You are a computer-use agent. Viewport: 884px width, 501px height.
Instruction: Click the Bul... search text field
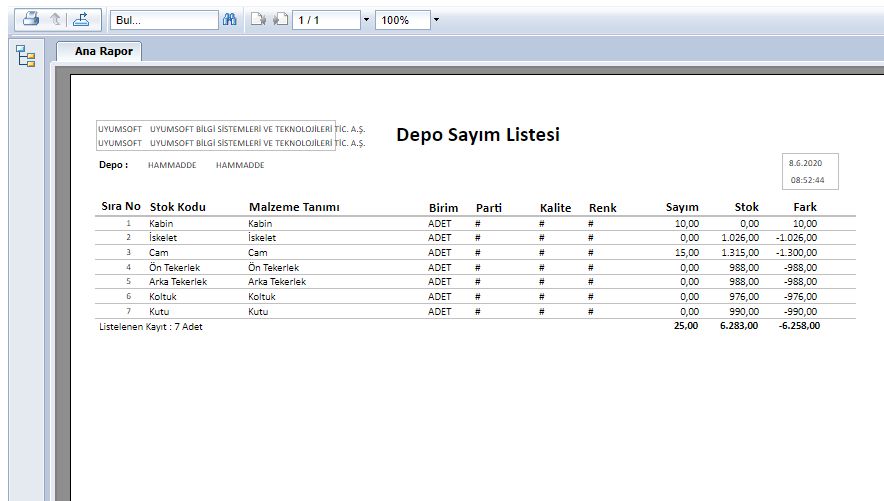pyautogui.click(x=164, y=20)
